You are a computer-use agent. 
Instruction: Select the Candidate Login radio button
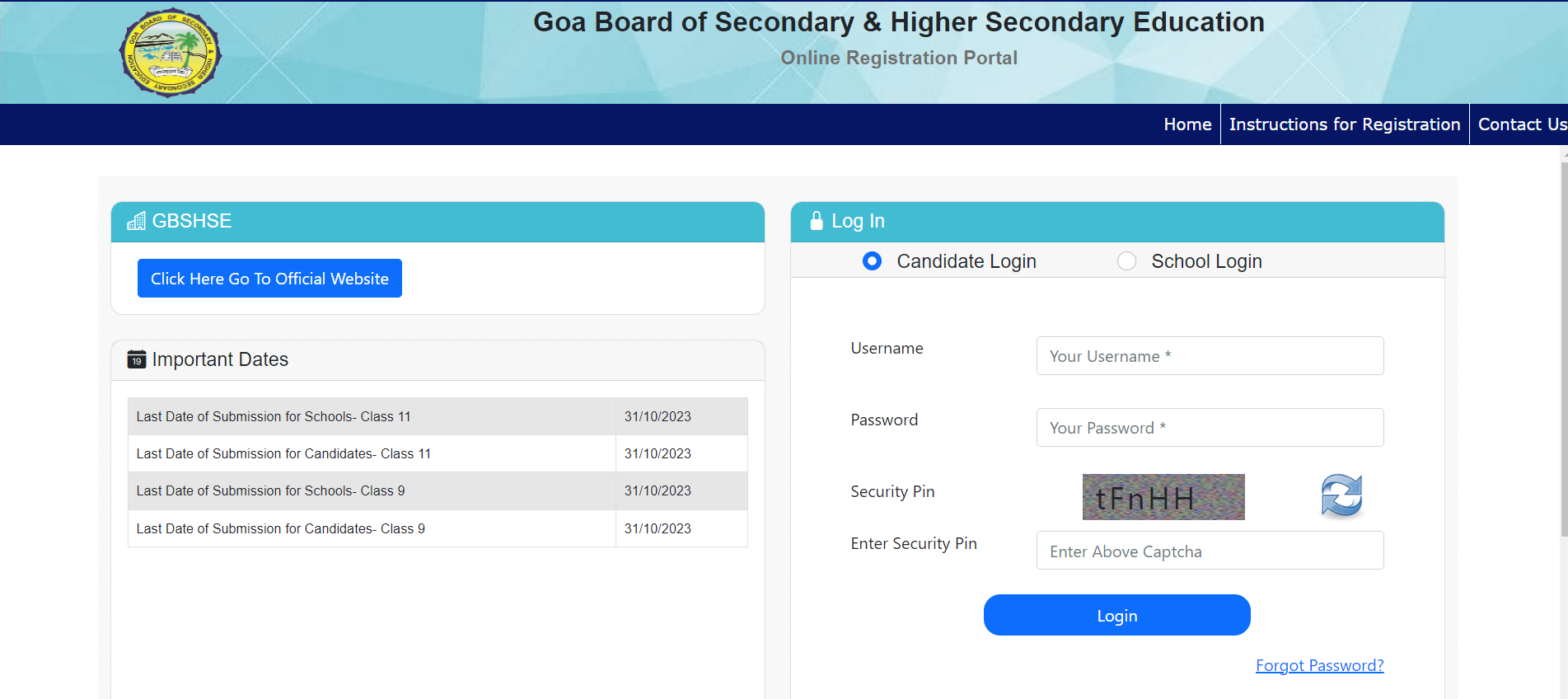coord(871,261)
